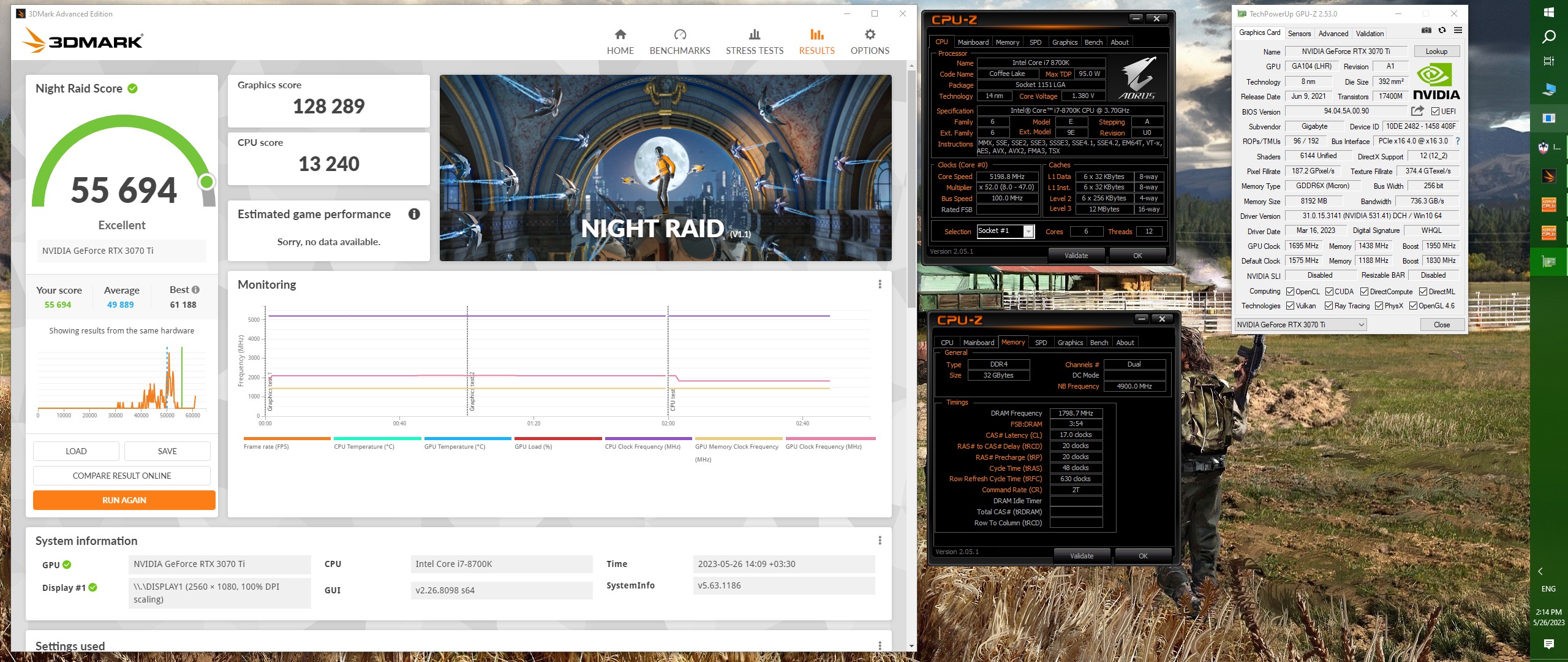Toggle the DirectCompute checkbox
The height and width of the screenshot is (662, 1568).
pos(1364,292)
